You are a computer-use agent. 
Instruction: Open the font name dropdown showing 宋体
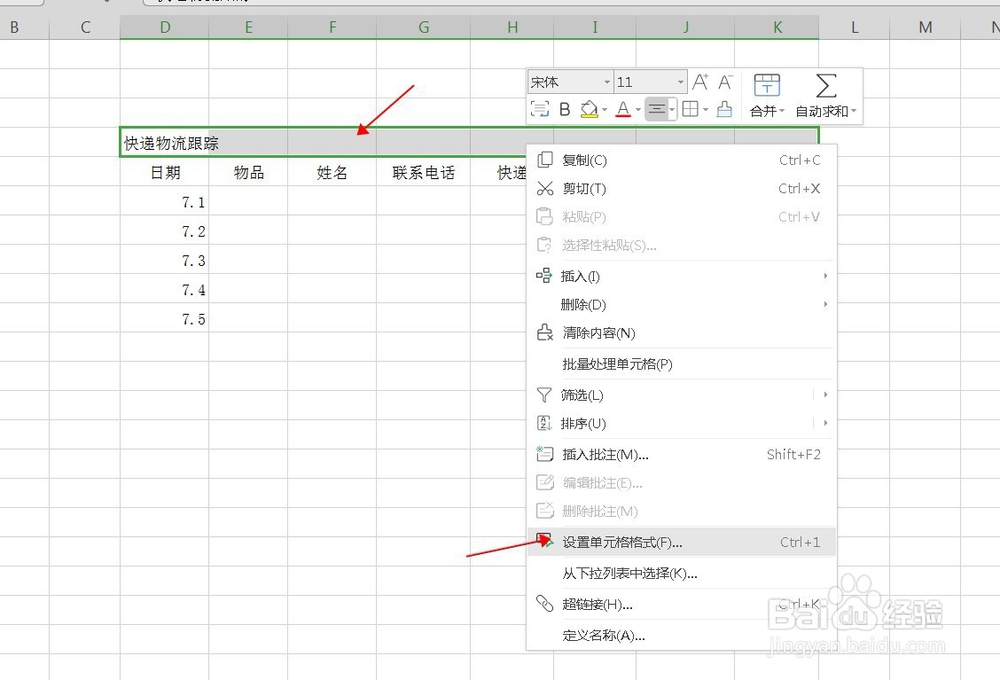click(607, 79)
